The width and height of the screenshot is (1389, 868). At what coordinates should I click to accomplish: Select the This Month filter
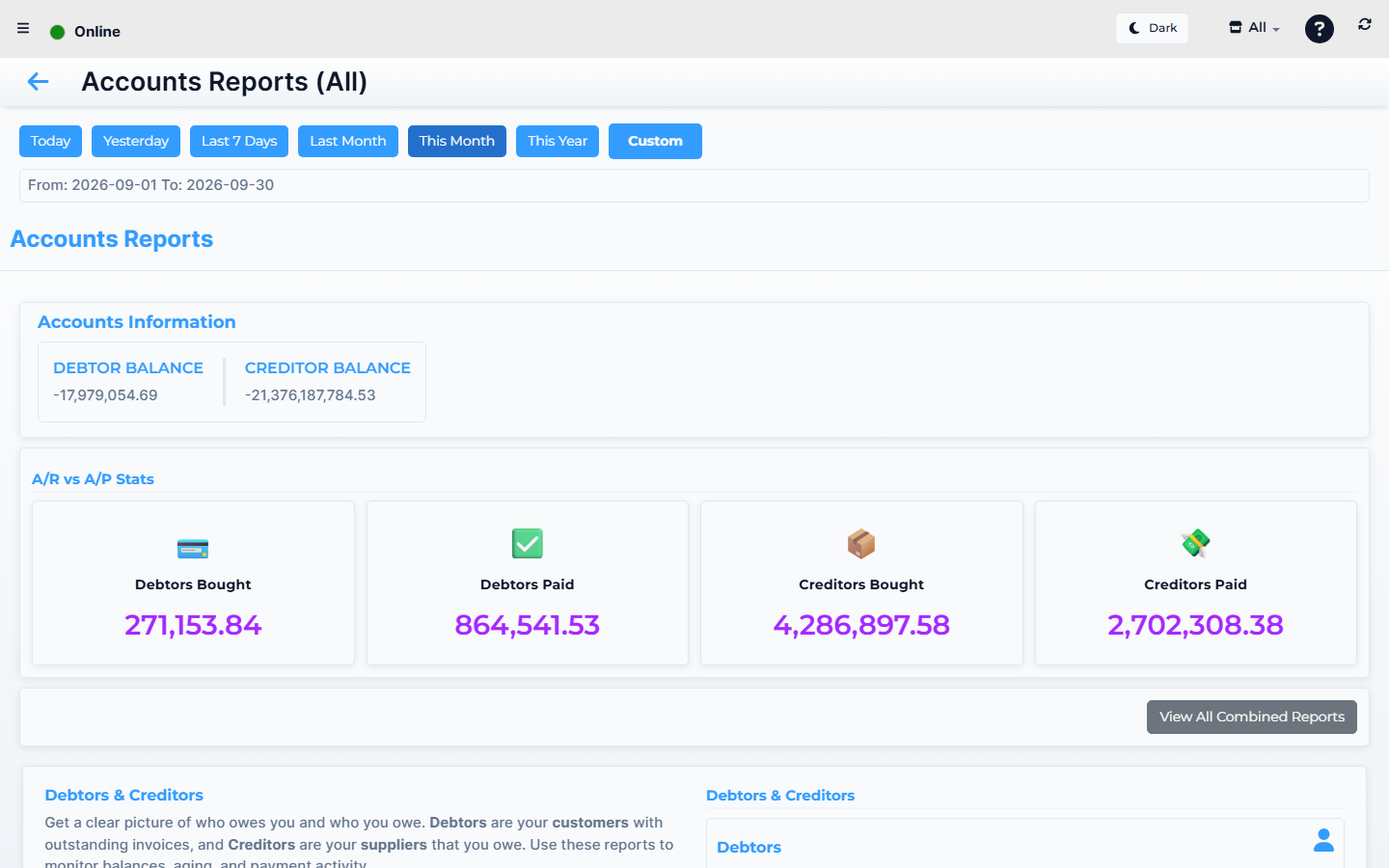click(x=457, y=141)
